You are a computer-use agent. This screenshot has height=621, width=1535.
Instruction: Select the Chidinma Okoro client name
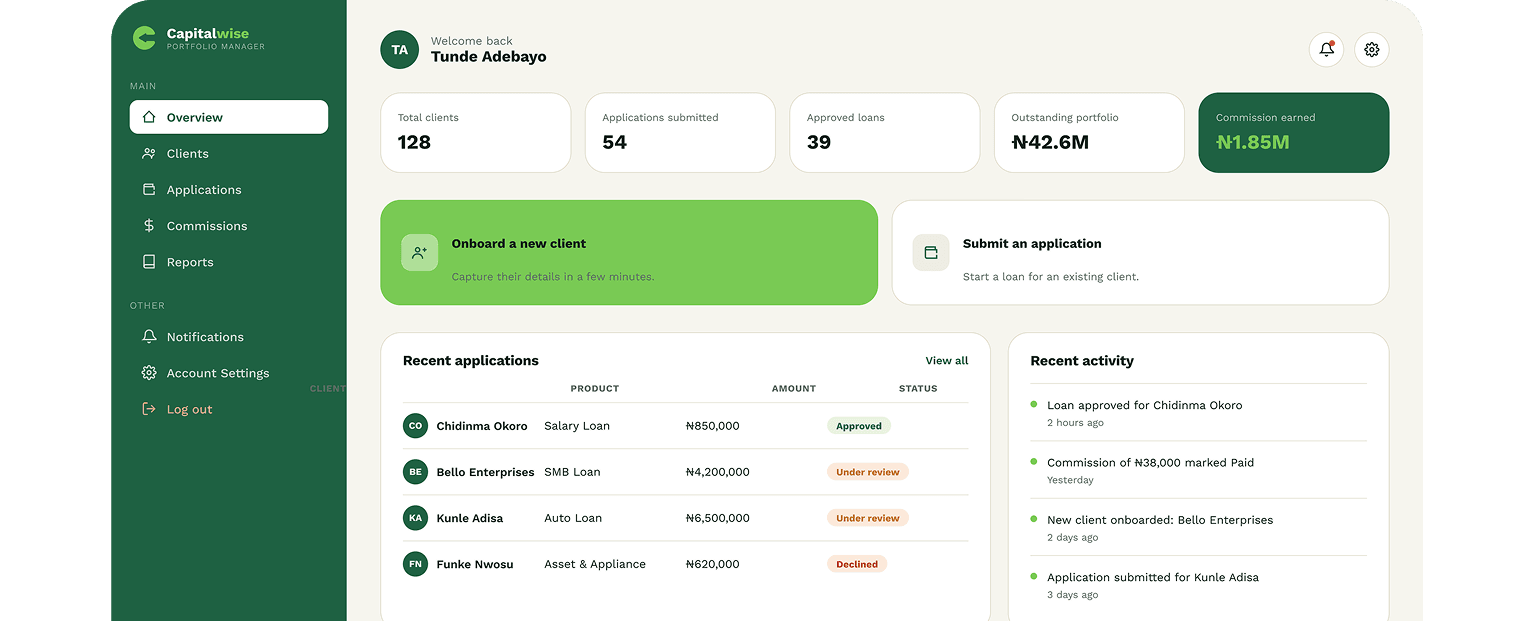coord(482,426)
